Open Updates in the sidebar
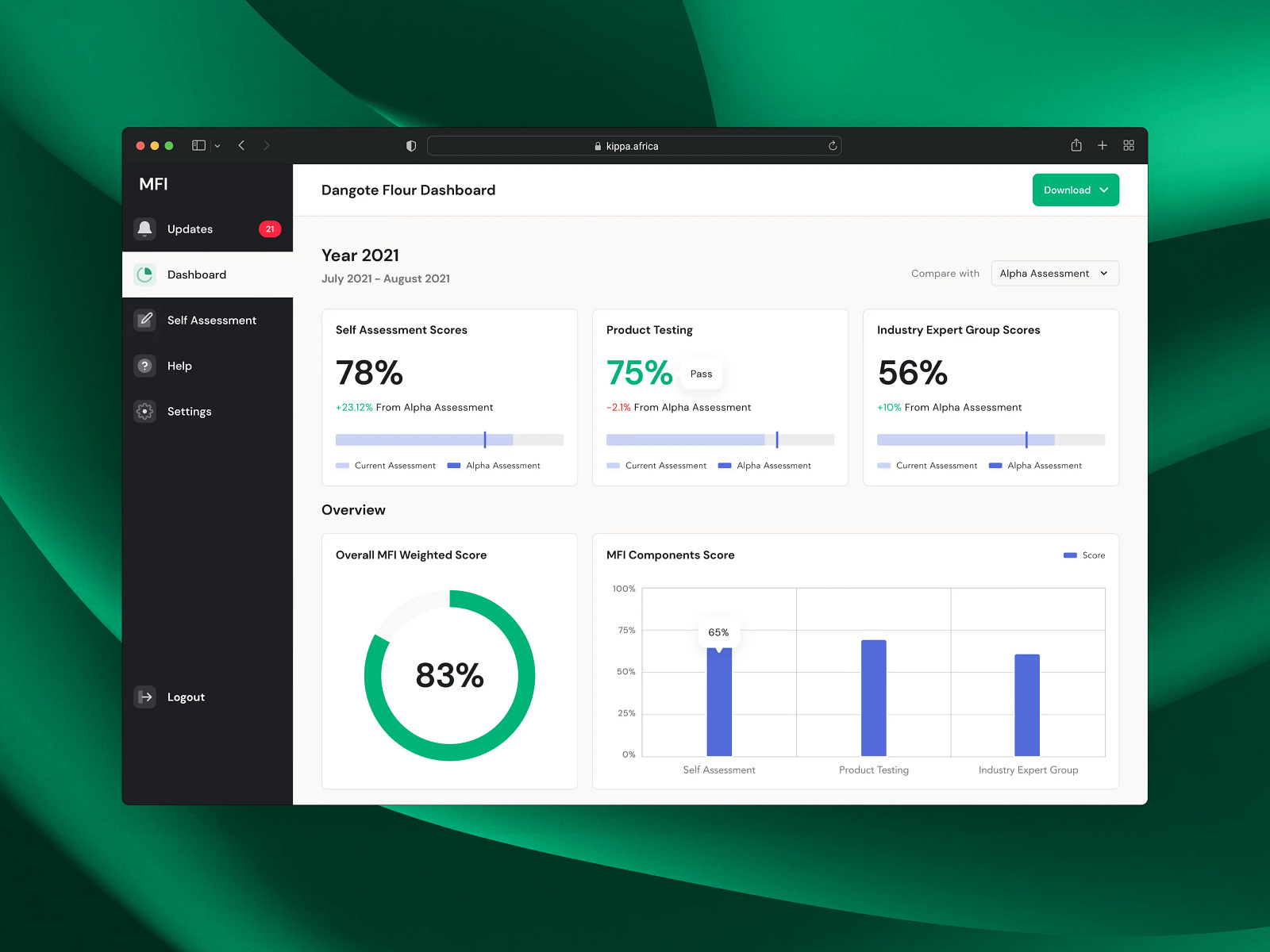Screen dimensions: 1270x952 [x=207, y=229]
